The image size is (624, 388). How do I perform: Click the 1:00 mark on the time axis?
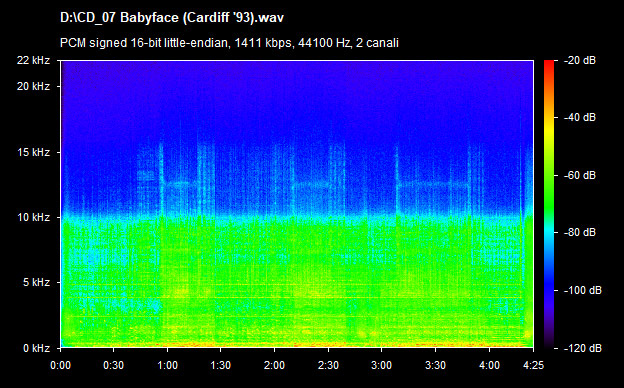tap(168, 365)
